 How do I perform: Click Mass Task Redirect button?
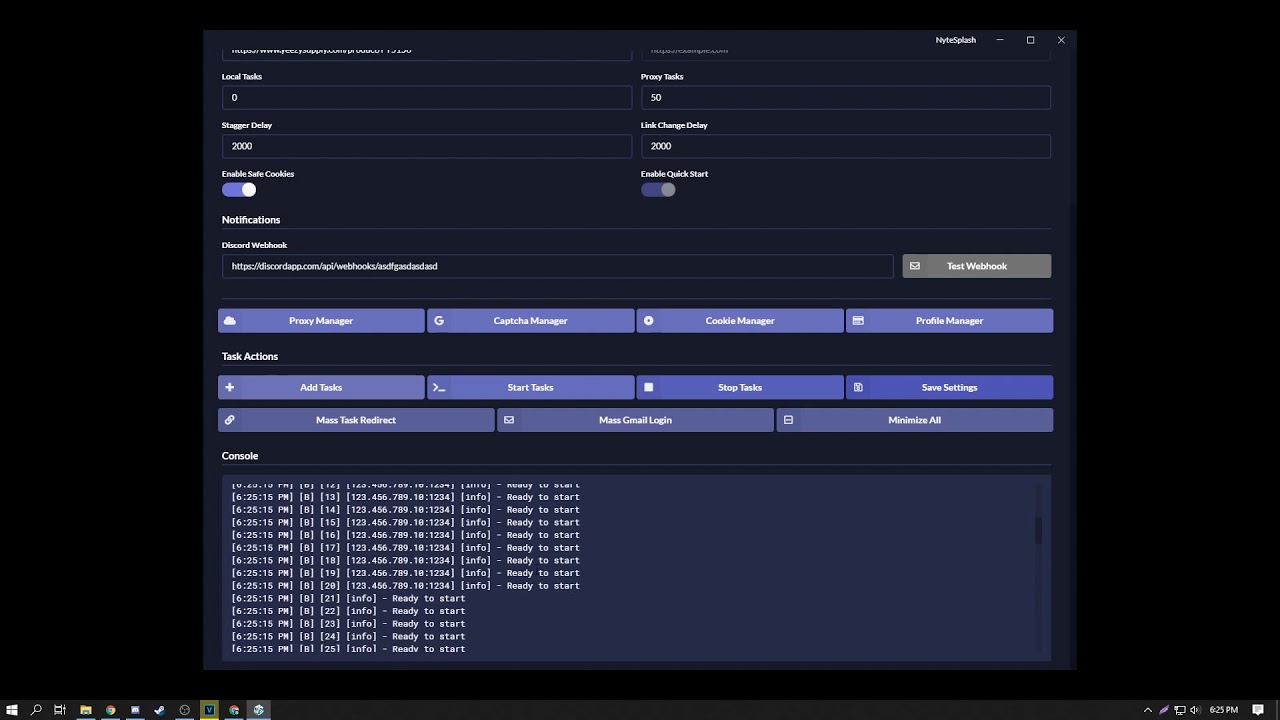click(x=356, y=420)
